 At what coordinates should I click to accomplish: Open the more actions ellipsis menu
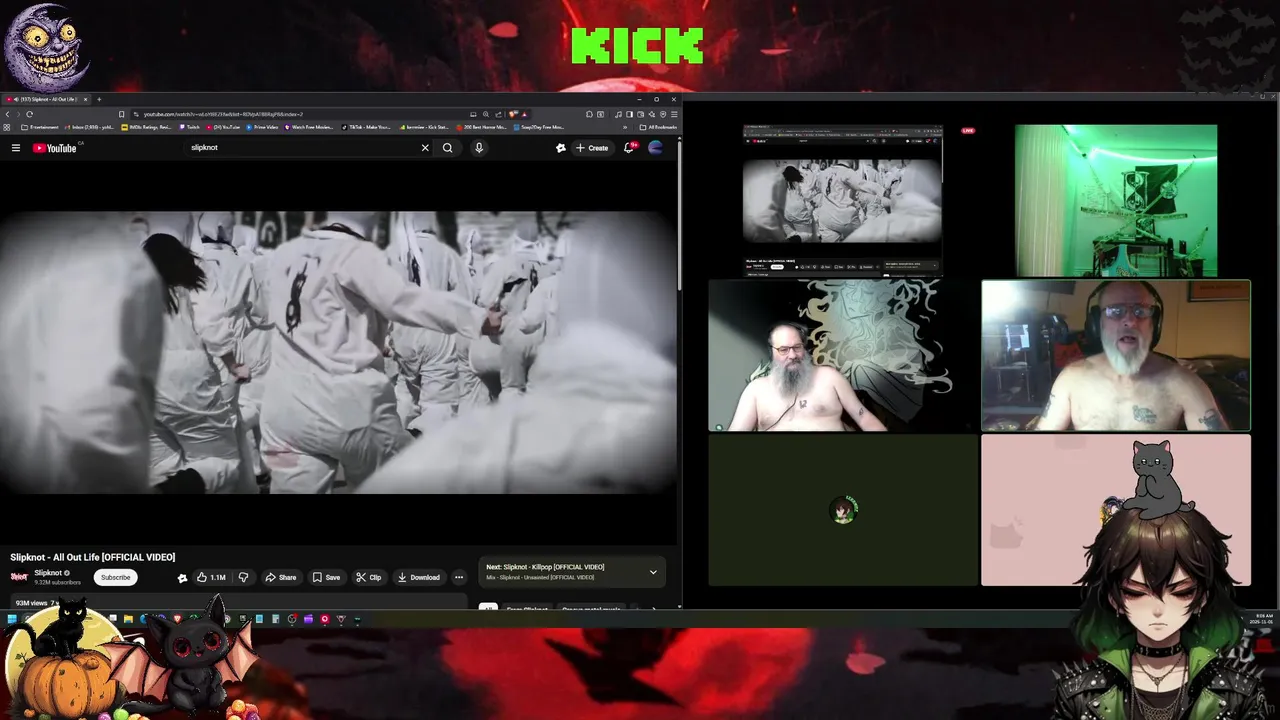click(459, 577)
